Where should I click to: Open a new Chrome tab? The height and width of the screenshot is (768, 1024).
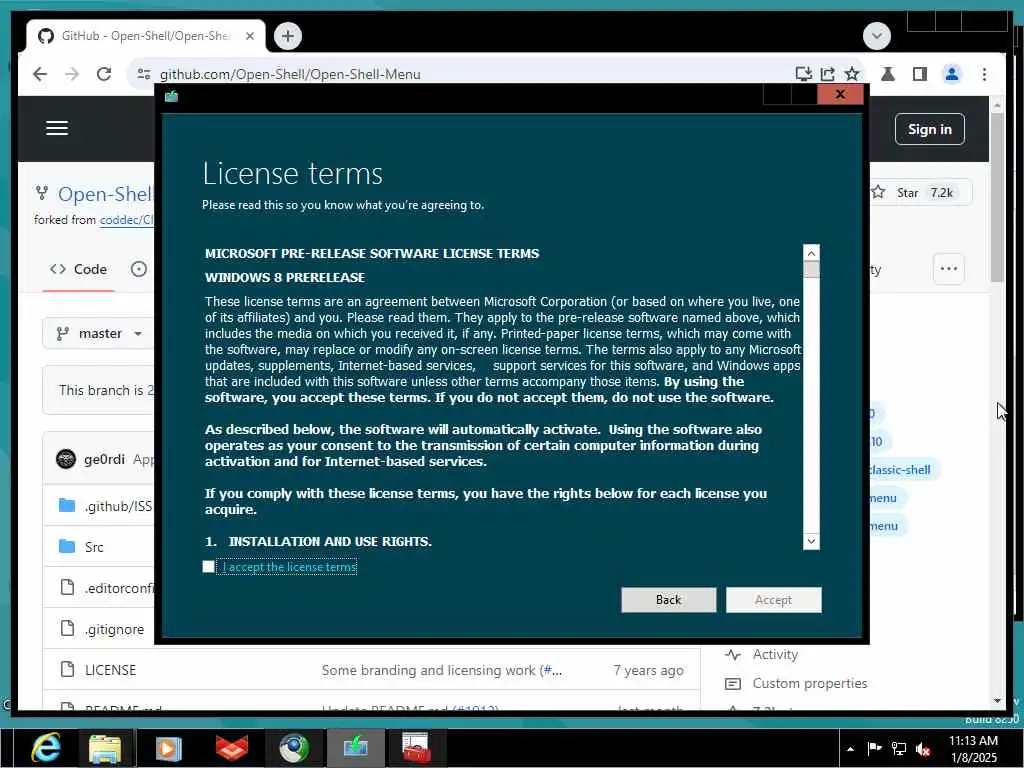tap(288, 36)
